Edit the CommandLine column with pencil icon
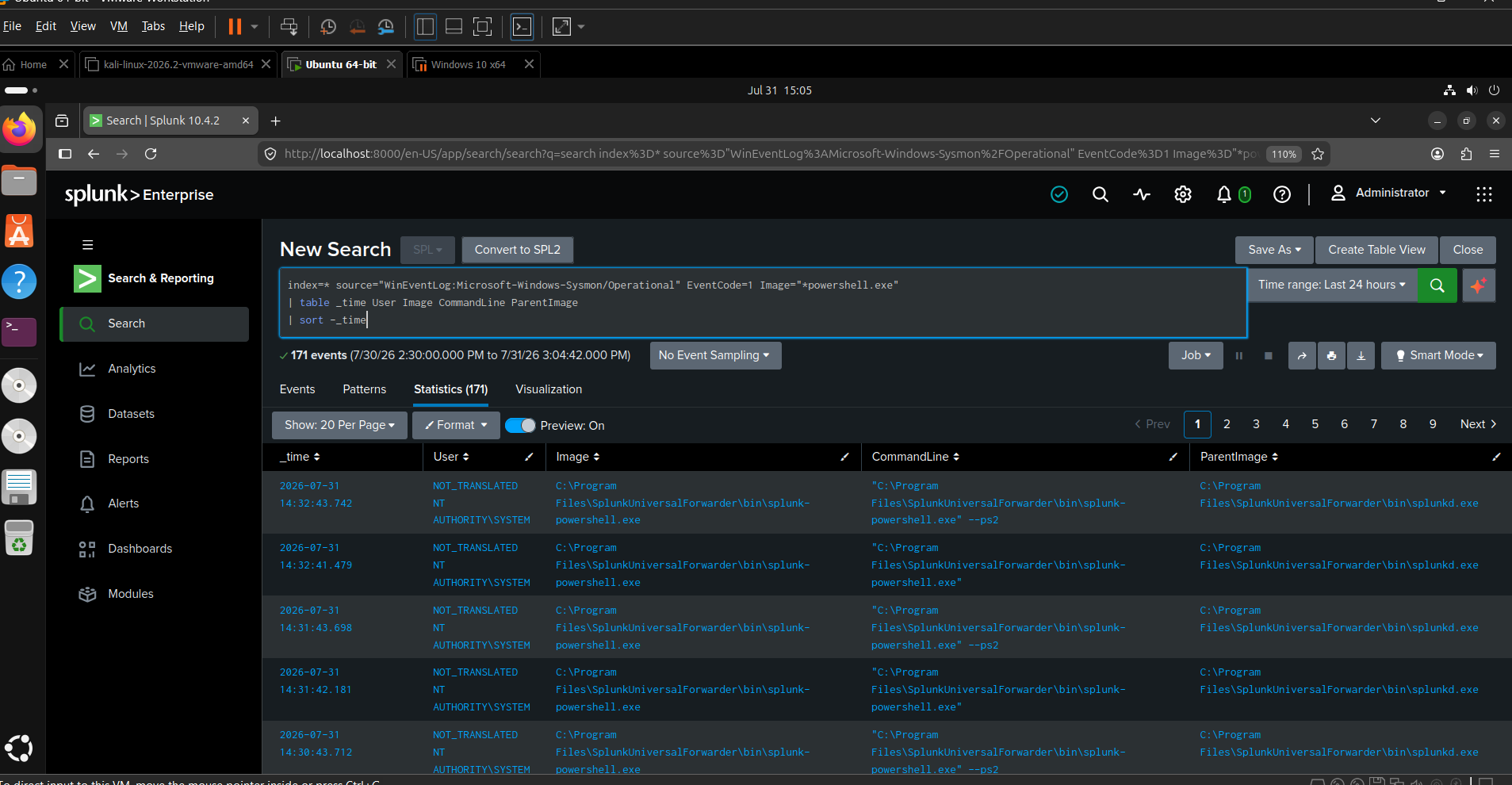 coord(1173,457)
